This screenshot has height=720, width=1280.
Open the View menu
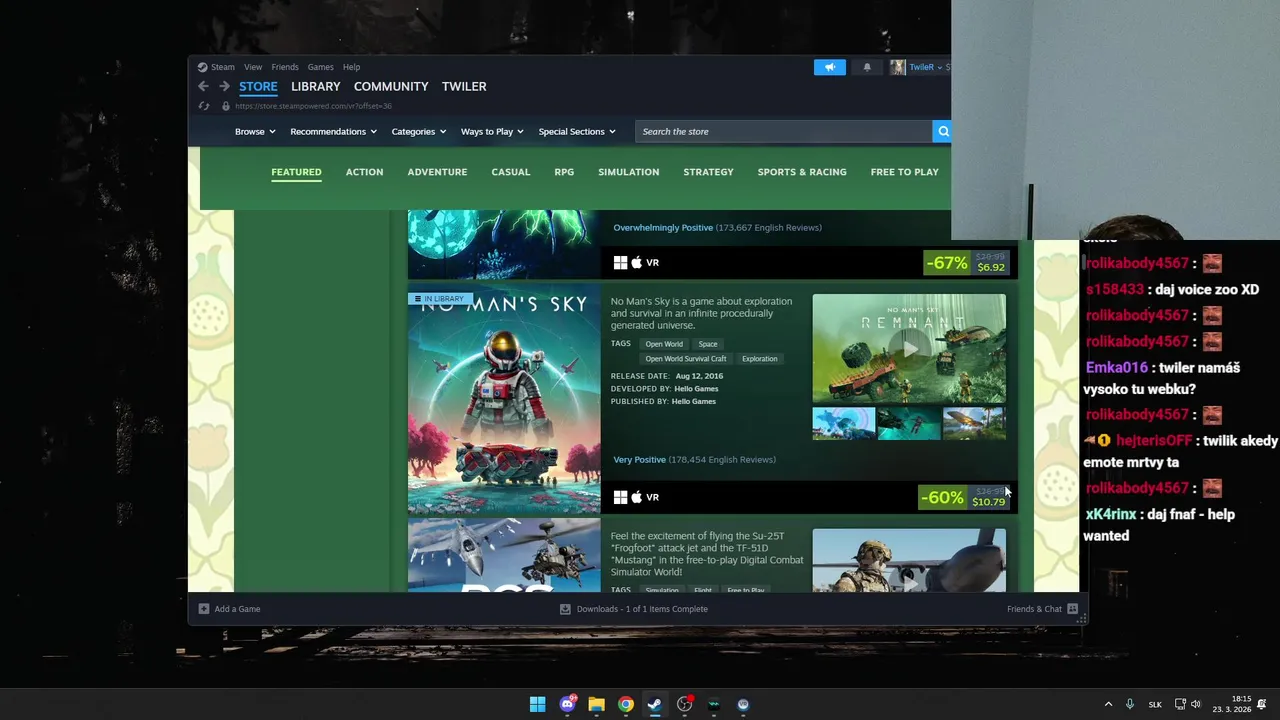[253, 67]
